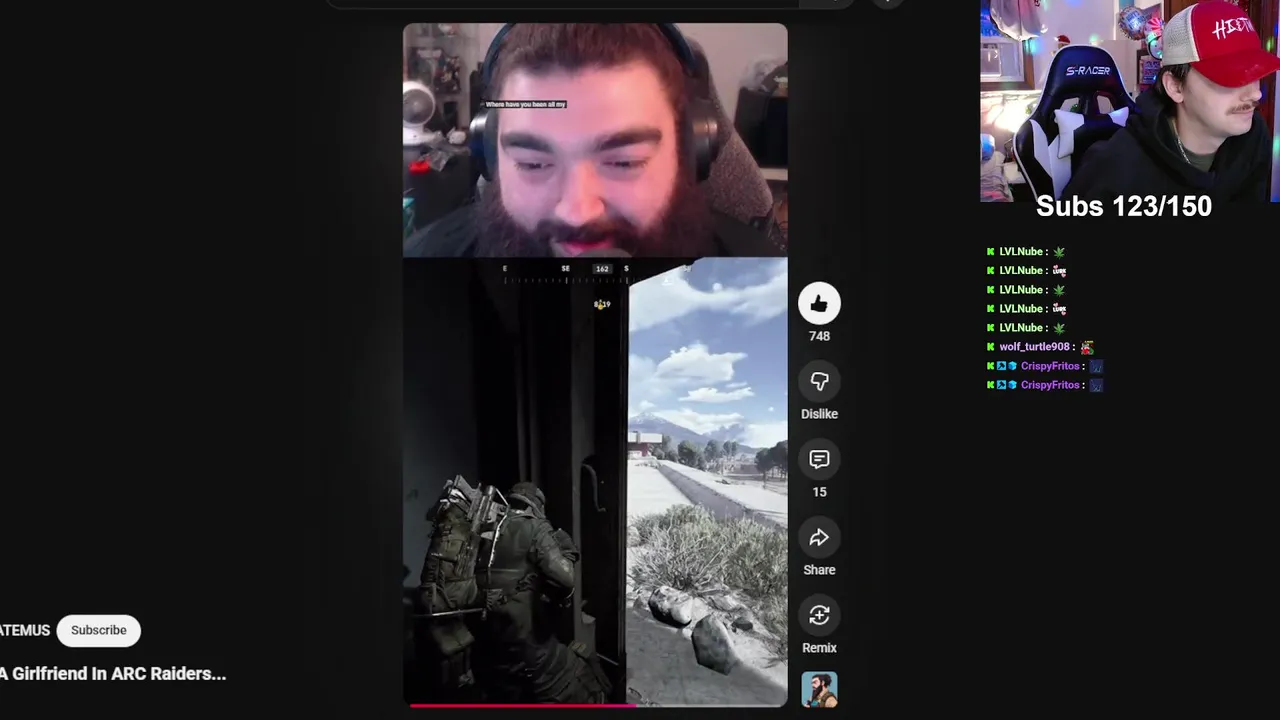
Task: Open title 'A Girlfriend In ARC Raiders...'
Action: click(113, 674)
